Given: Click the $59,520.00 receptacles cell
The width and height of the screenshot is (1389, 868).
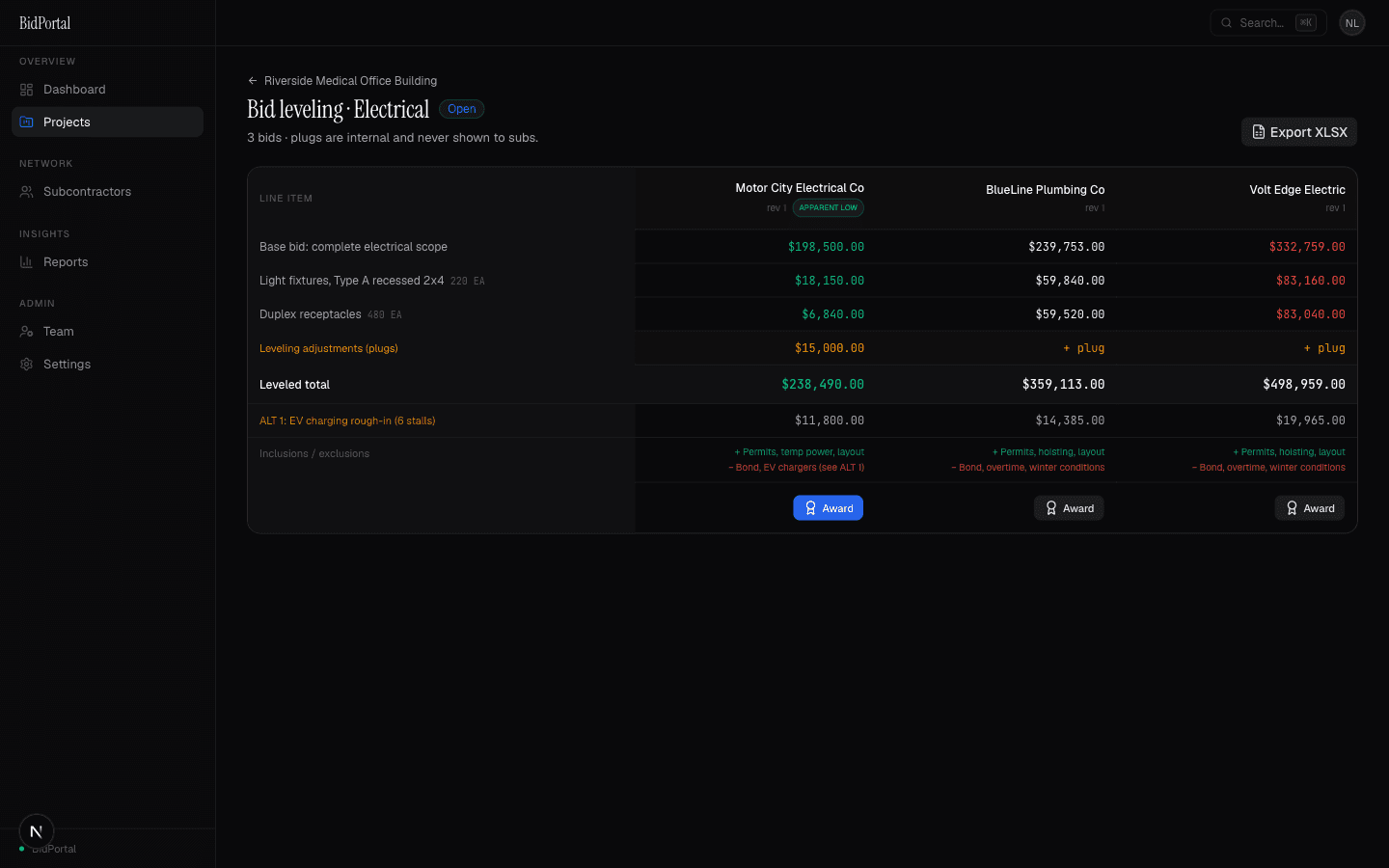Looking at the screenshot, I should 1070,314.
